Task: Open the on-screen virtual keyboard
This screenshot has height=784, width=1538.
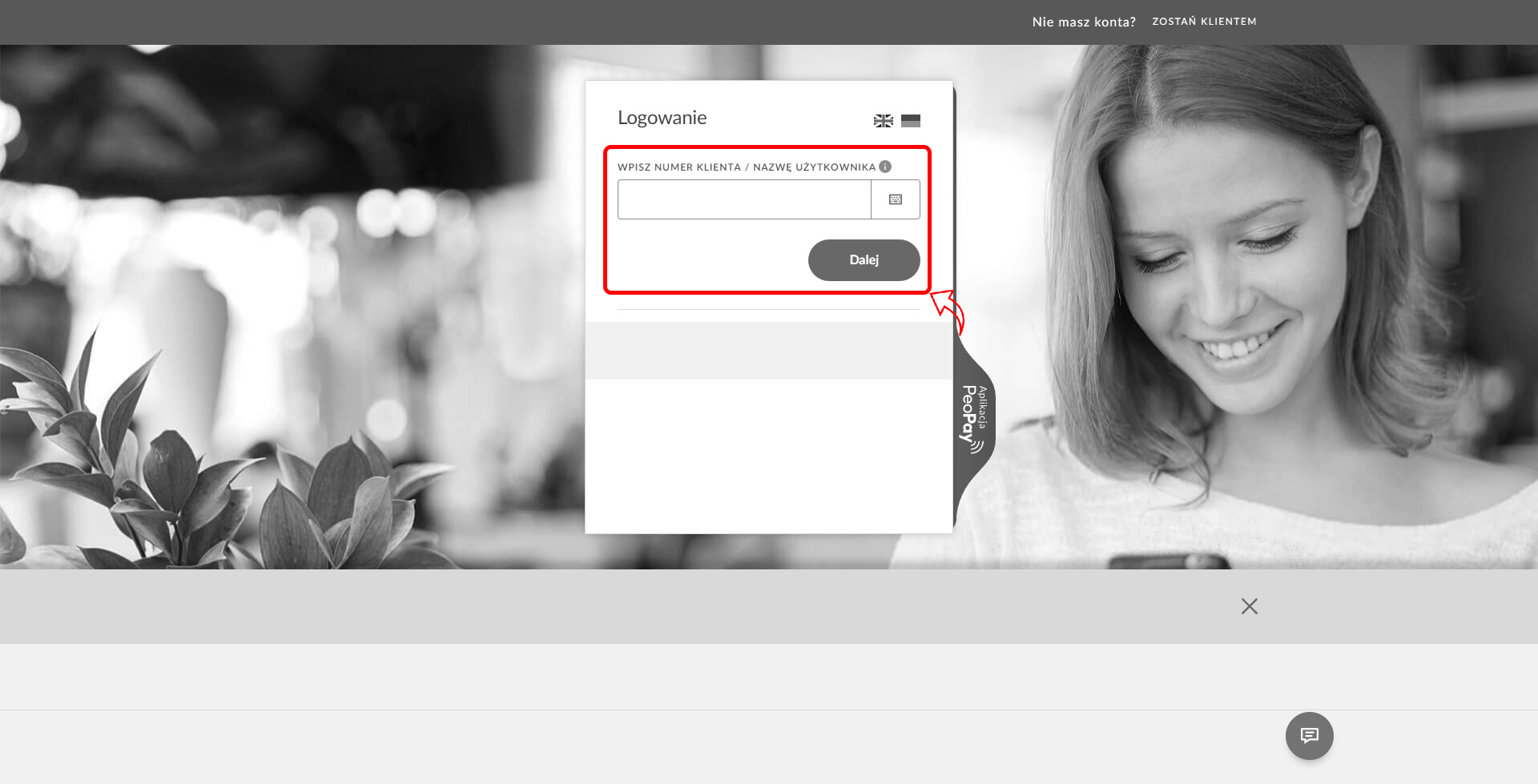Action: click(896, 199)
